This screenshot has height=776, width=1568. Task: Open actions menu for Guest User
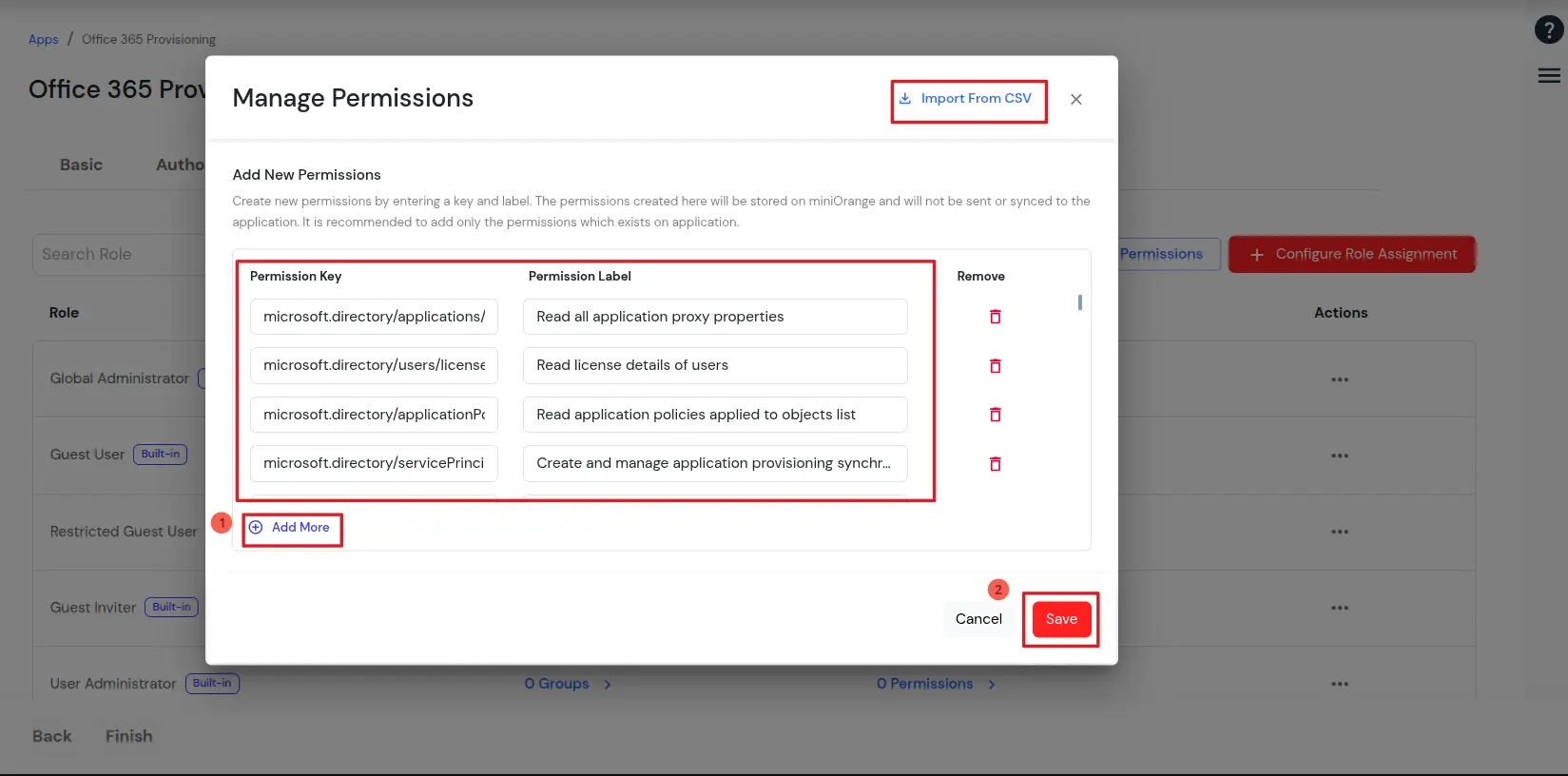coord(1340,456)
